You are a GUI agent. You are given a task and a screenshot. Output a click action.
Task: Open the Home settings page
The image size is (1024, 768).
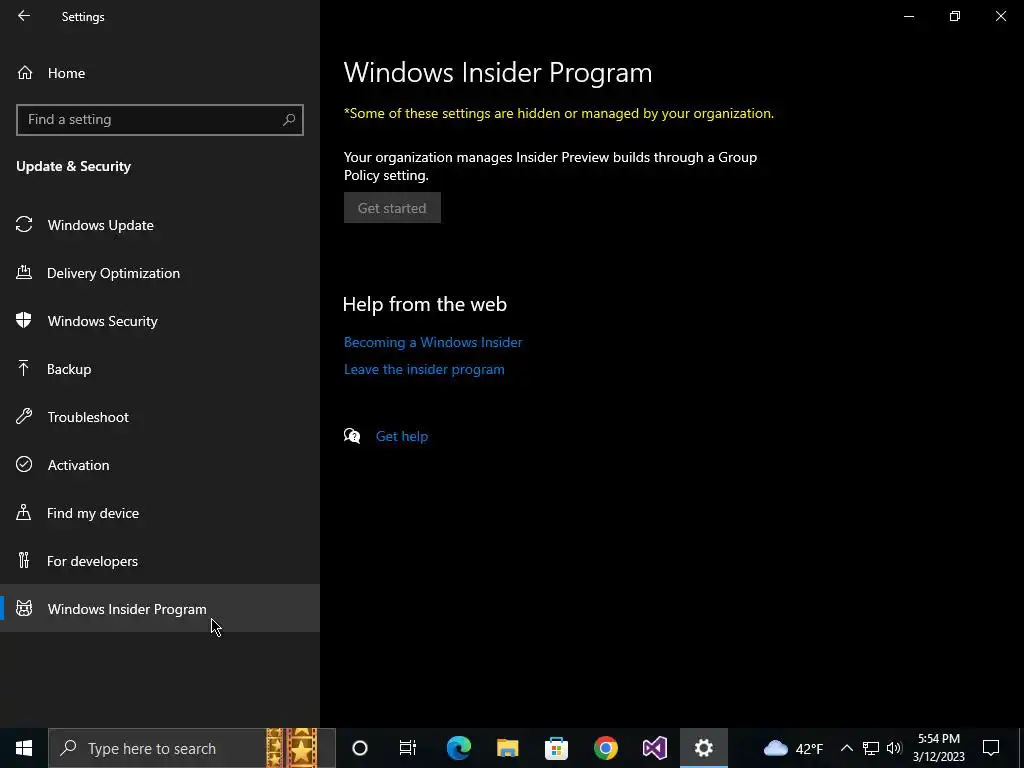(160, 73)
